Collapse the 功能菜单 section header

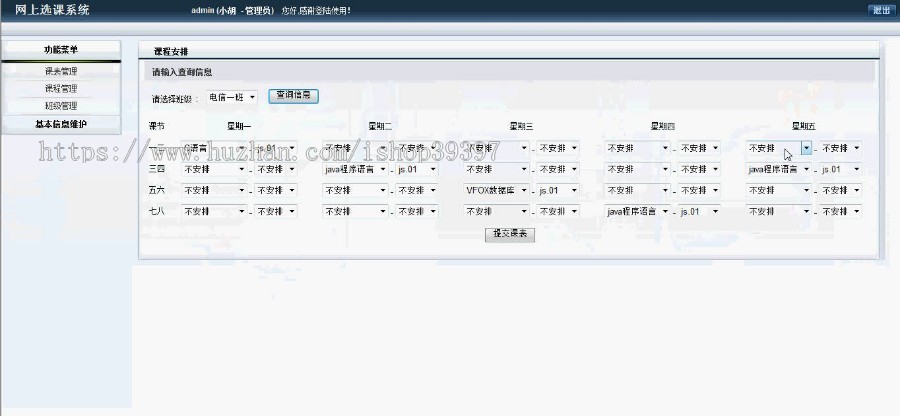click(61, 50)
